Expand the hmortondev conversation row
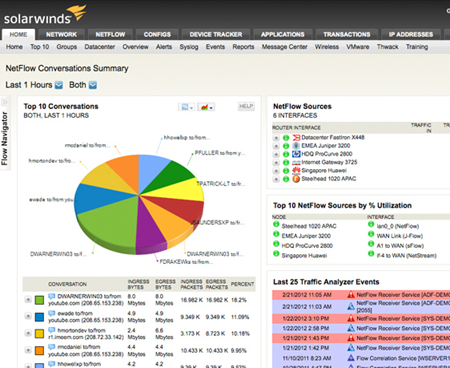 click(28, 333)
